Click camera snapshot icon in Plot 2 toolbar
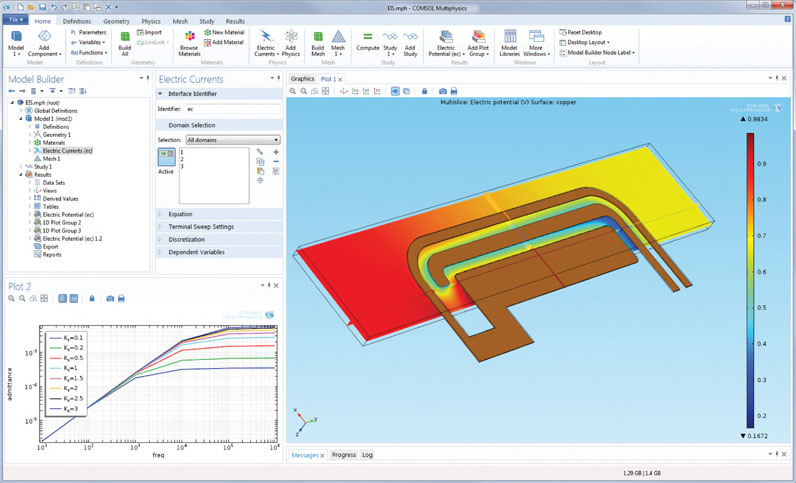796x483 pixels. point(110,299)
